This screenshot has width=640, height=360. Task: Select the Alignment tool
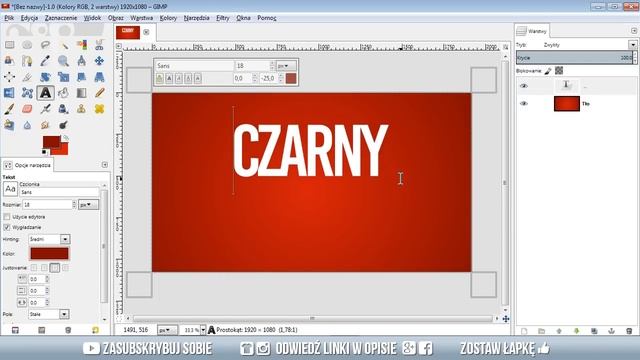tap(9, 77)
